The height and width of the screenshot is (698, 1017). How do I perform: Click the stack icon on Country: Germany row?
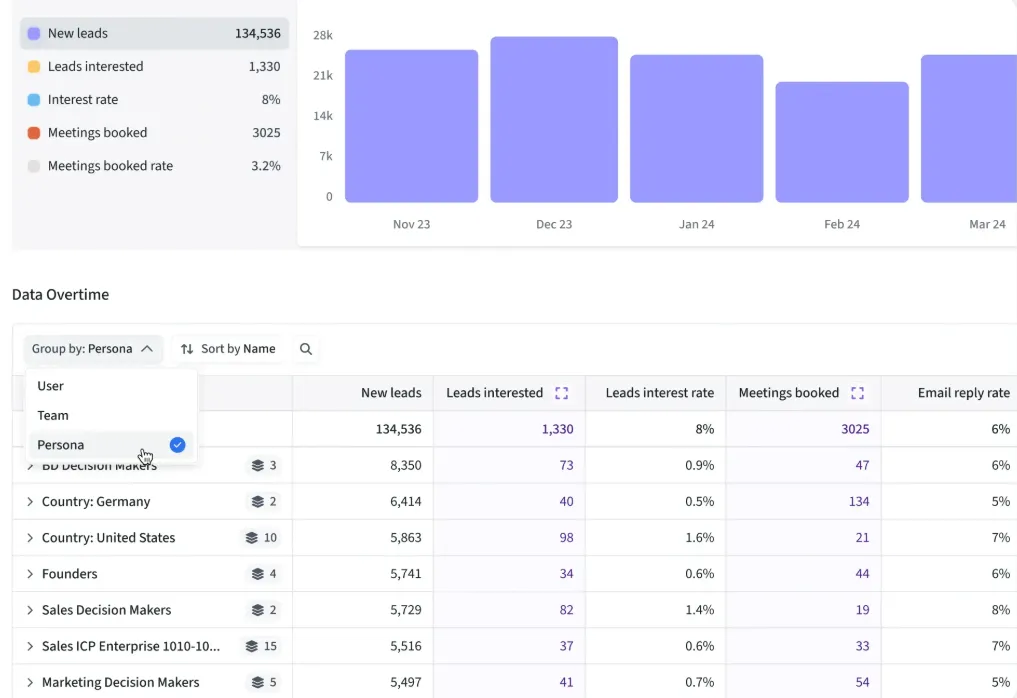(x=258, y=502)
